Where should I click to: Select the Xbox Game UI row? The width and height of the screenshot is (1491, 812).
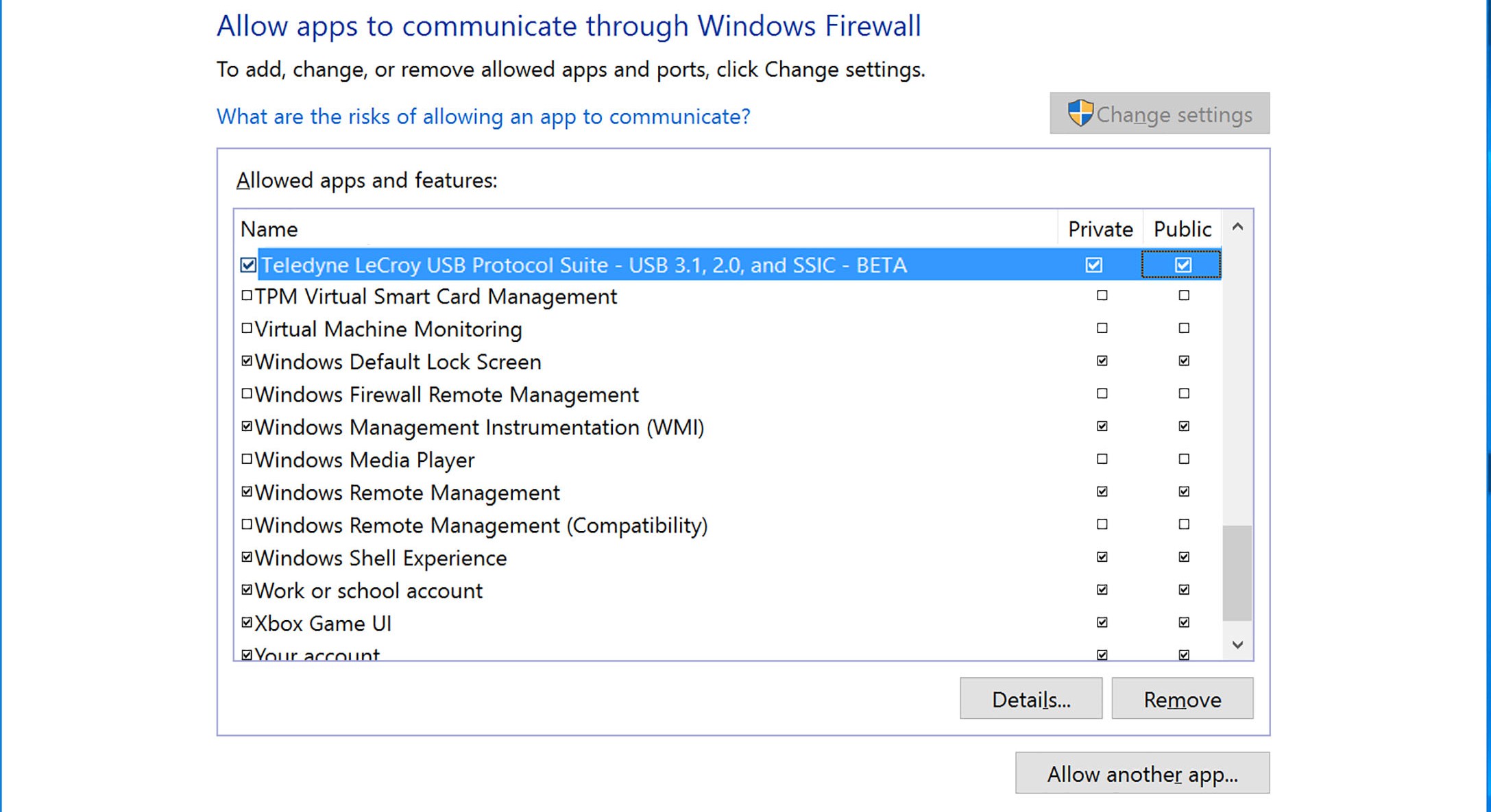728,623
